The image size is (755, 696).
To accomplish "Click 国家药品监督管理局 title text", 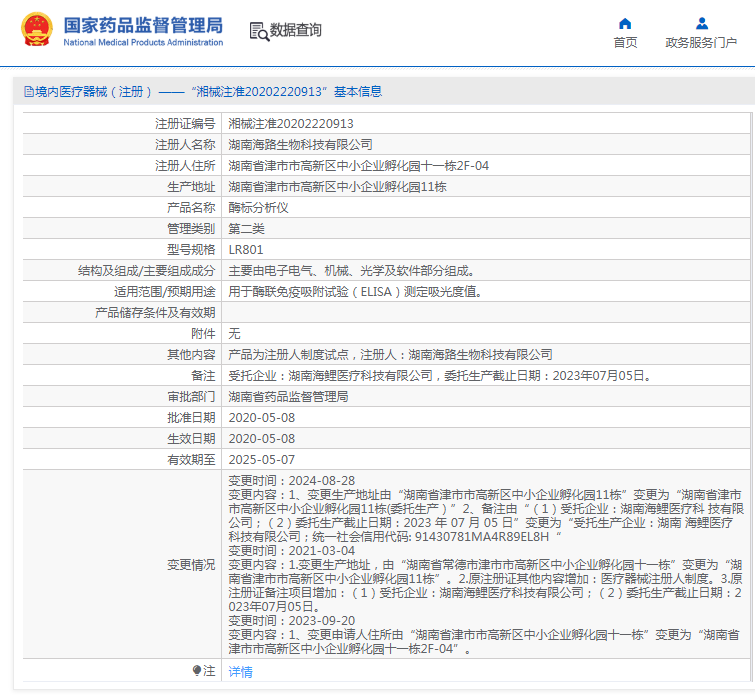I will click(x=143, y=25).
